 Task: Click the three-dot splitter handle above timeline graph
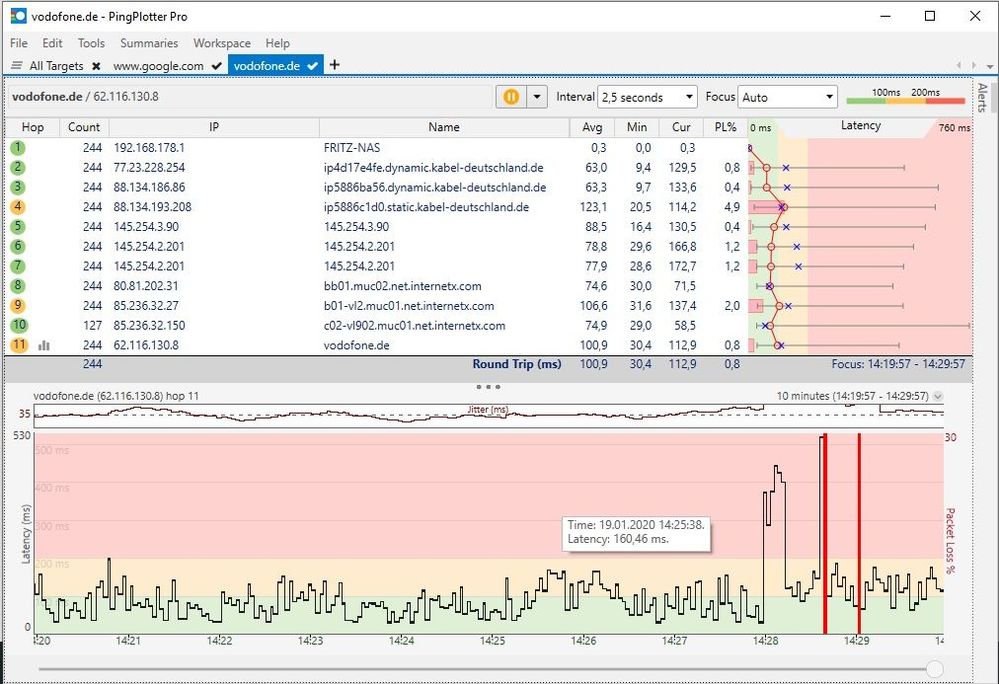(x=488, y=387)
